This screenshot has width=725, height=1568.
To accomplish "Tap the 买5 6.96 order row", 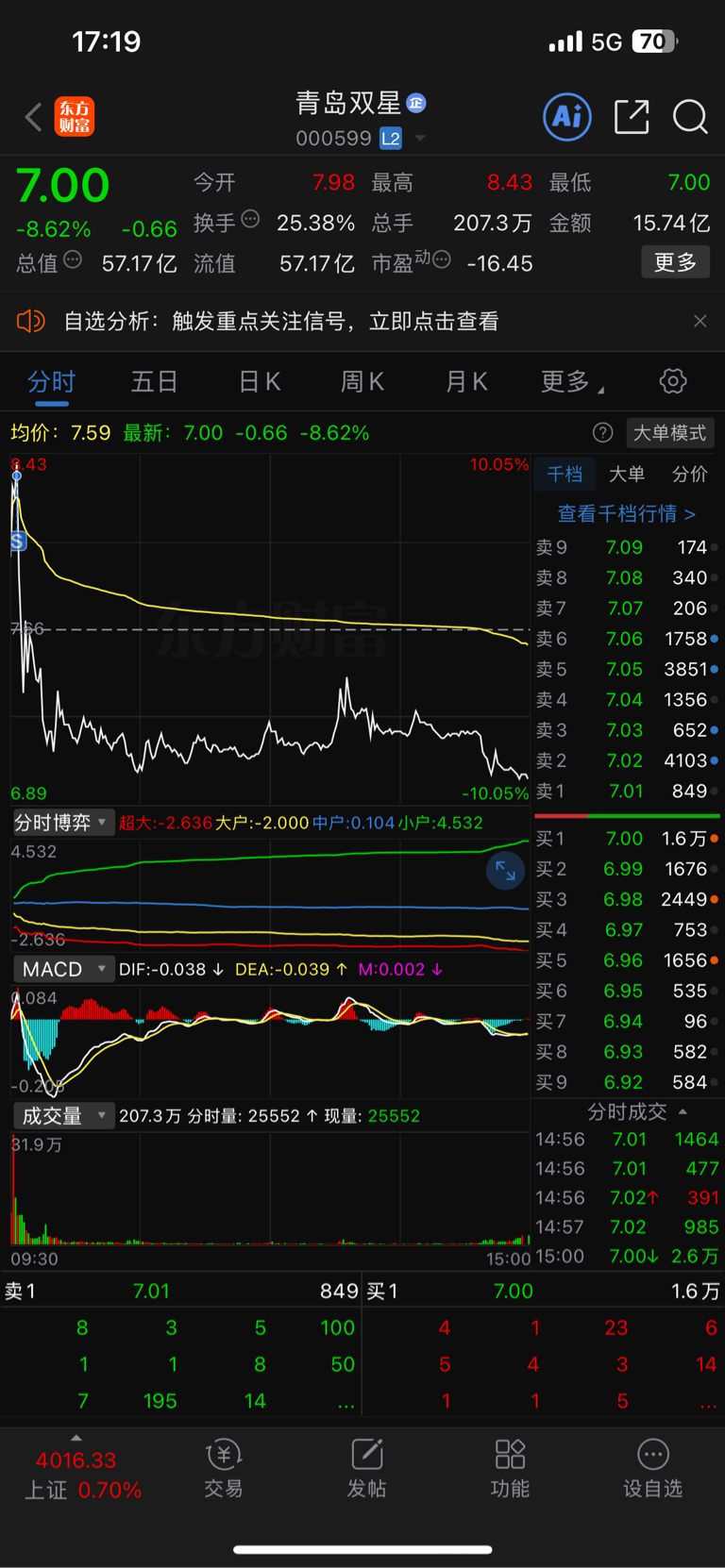I will tap(627, 960).
